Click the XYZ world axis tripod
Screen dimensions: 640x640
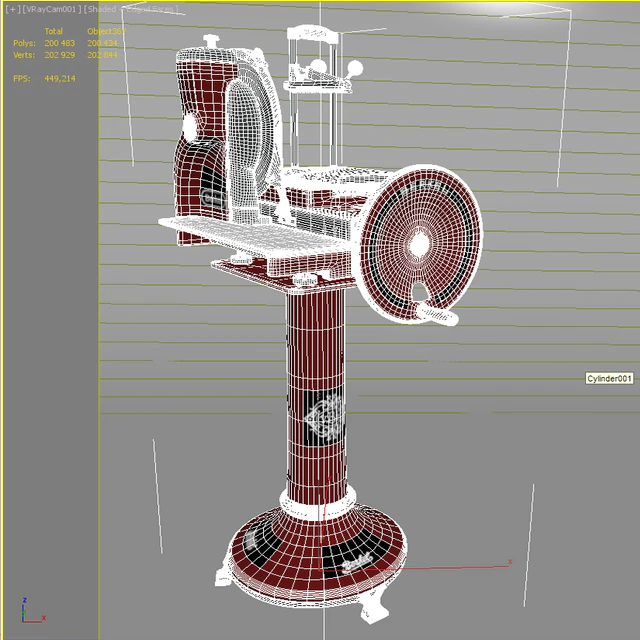coord(33,611)
